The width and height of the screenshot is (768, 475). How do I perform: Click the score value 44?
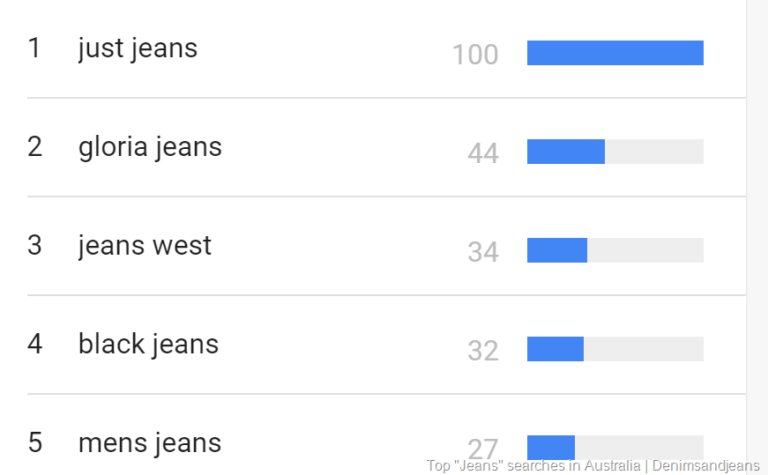pyautogui.click(x=483, y=153)
